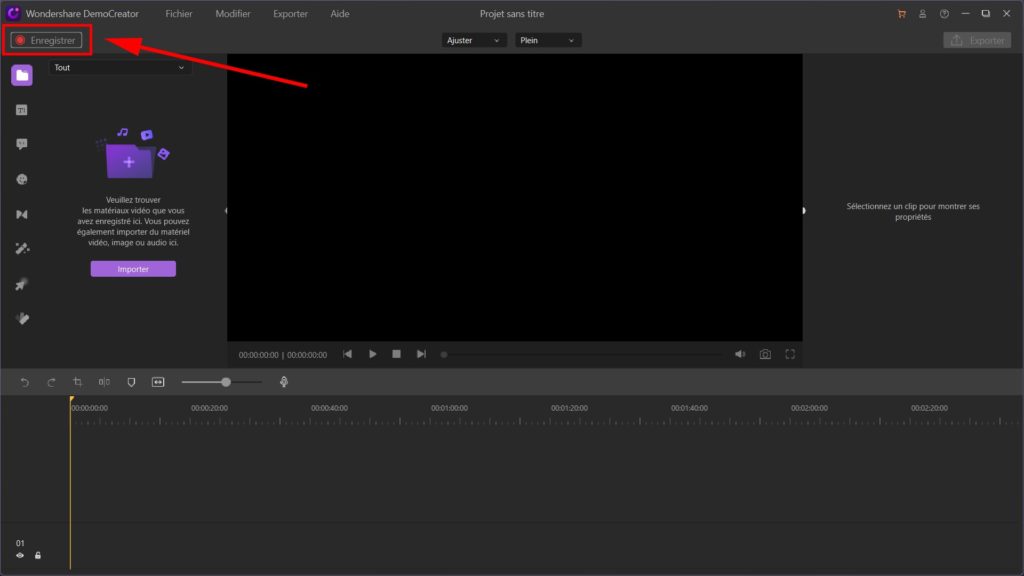Open the Fichier menu

[x=178, y=14]
